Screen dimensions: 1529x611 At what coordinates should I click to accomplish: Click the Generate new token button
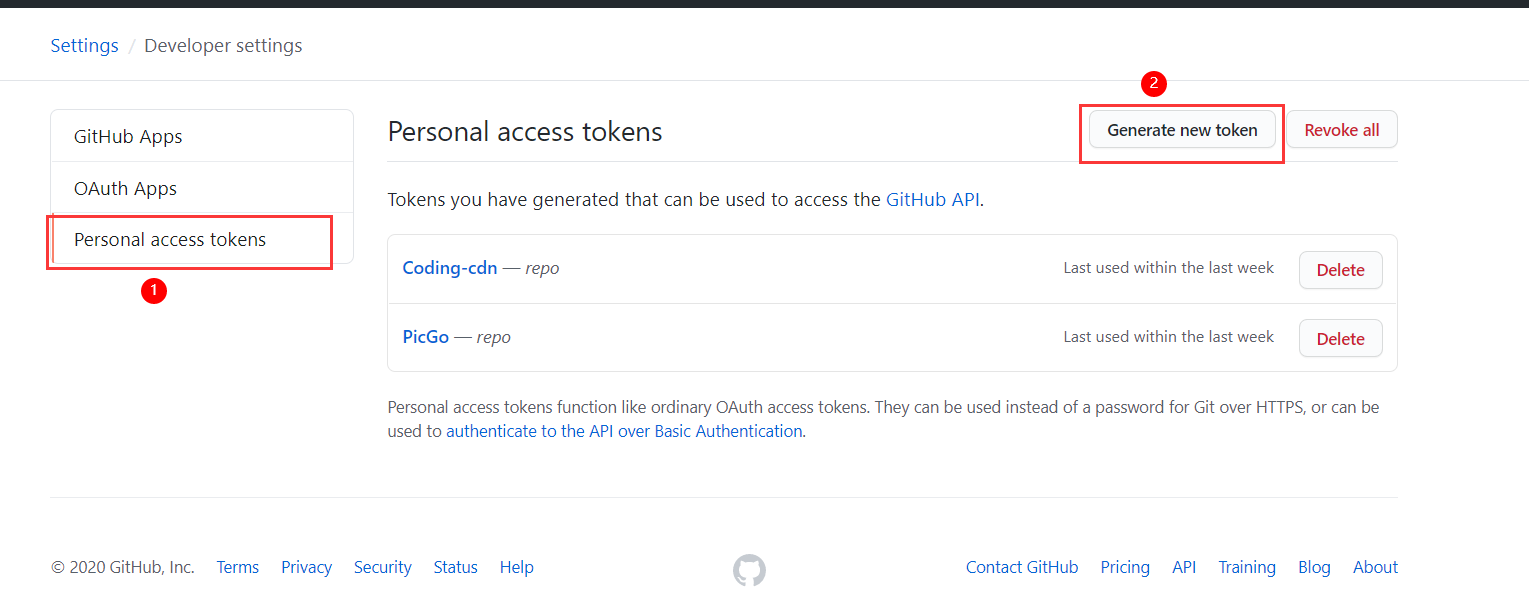[x=1182, y=130]
